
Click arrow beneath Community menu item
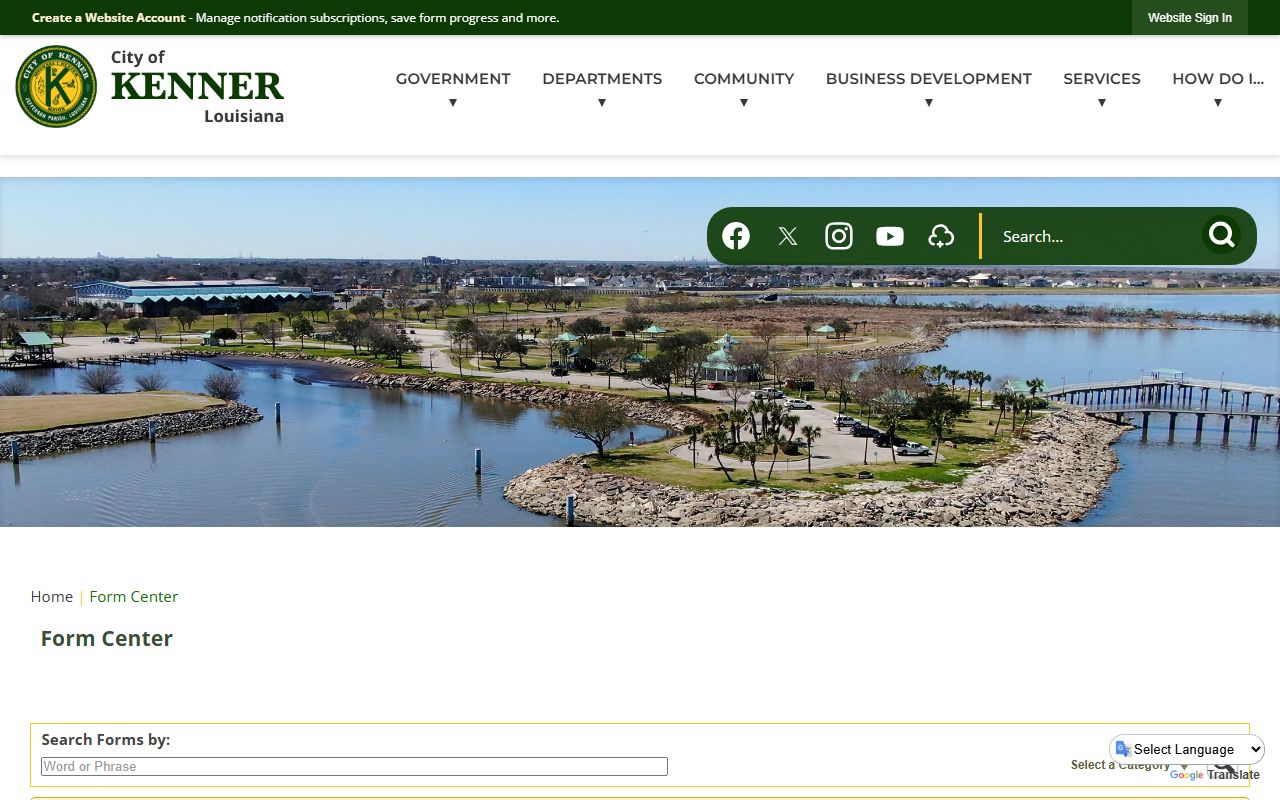click(x=744, y=102)
